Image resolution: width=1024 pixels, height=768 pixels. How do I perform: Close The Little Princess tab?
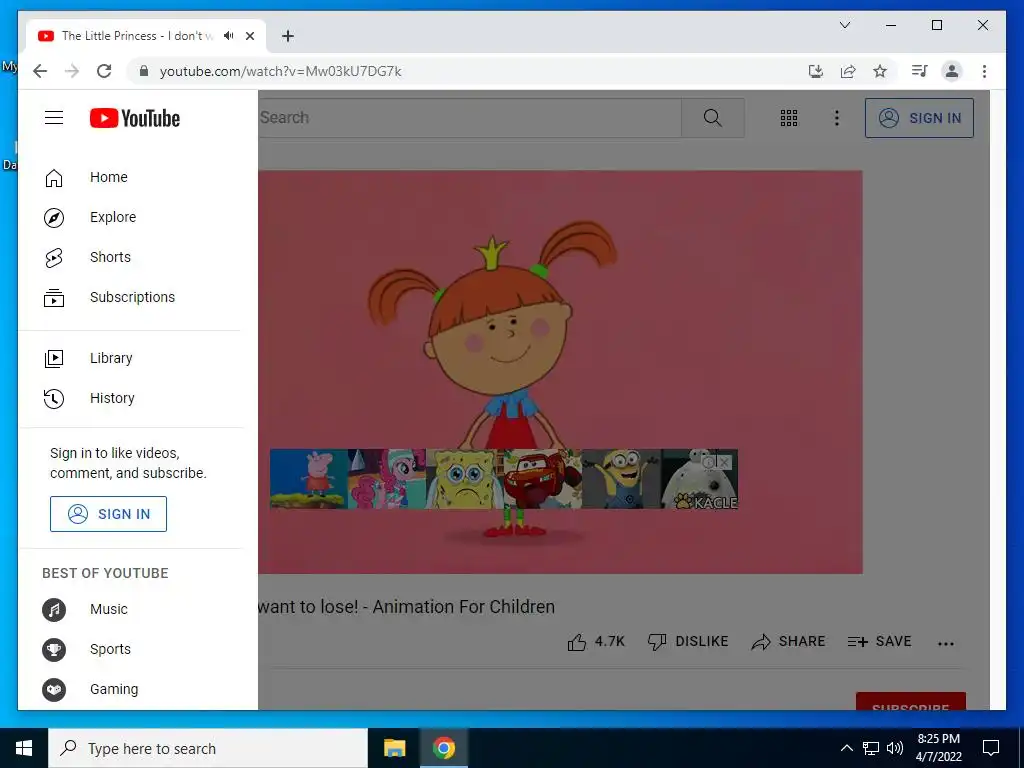point(249,36)
